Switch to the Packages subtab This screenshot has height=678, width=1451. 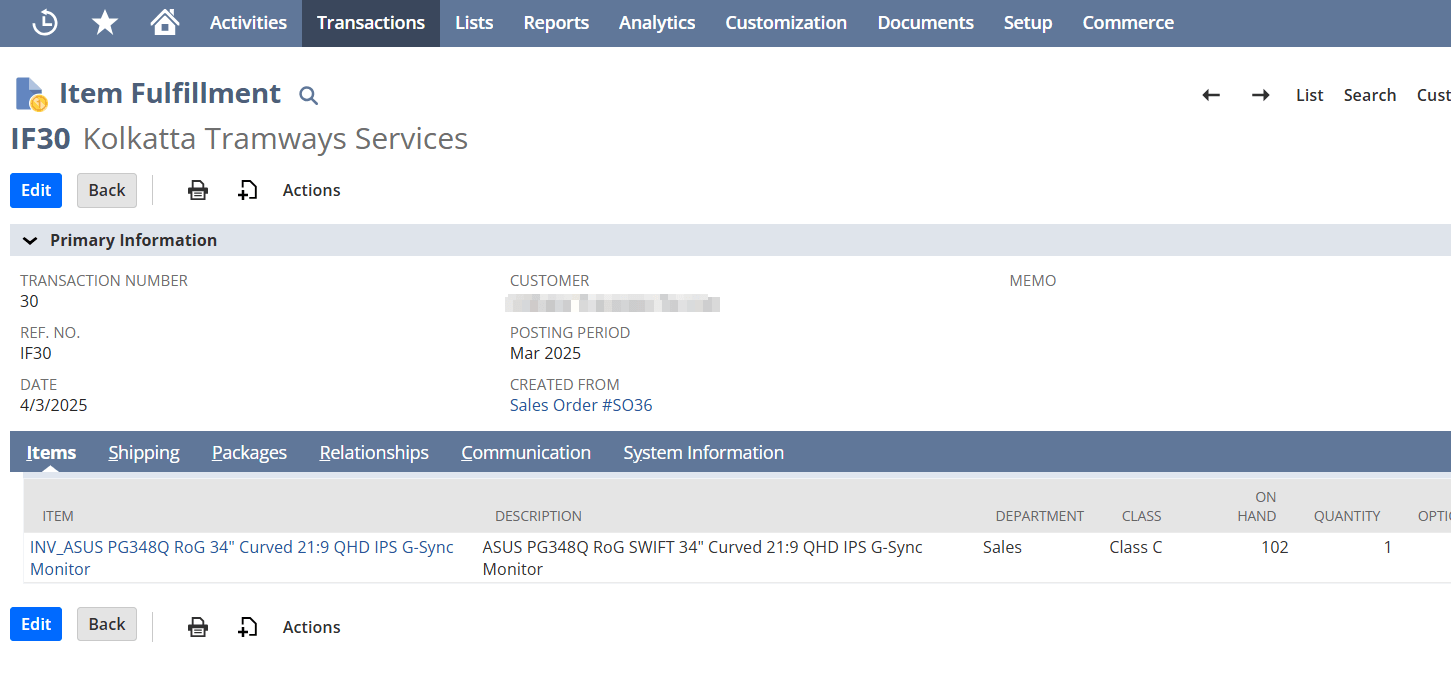(249, 452)
